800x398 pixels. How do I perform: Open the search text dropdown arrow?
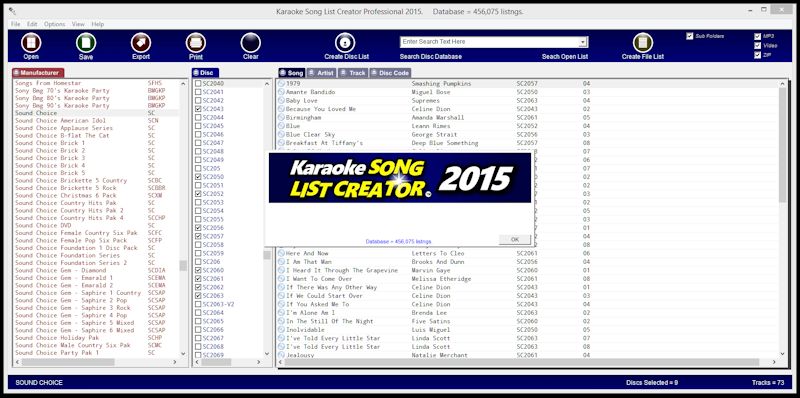click(x=583, y=42)
